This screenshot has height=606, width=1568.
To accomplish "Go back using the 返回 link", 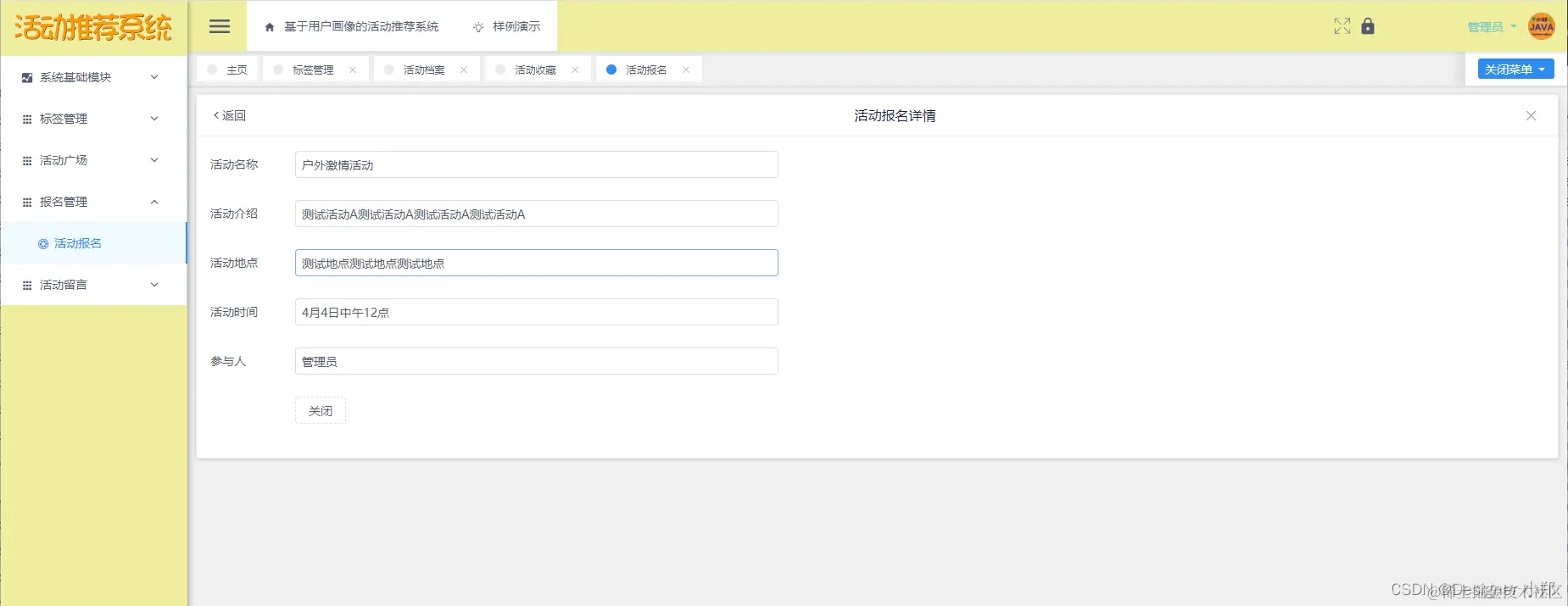I will [229, 115].
